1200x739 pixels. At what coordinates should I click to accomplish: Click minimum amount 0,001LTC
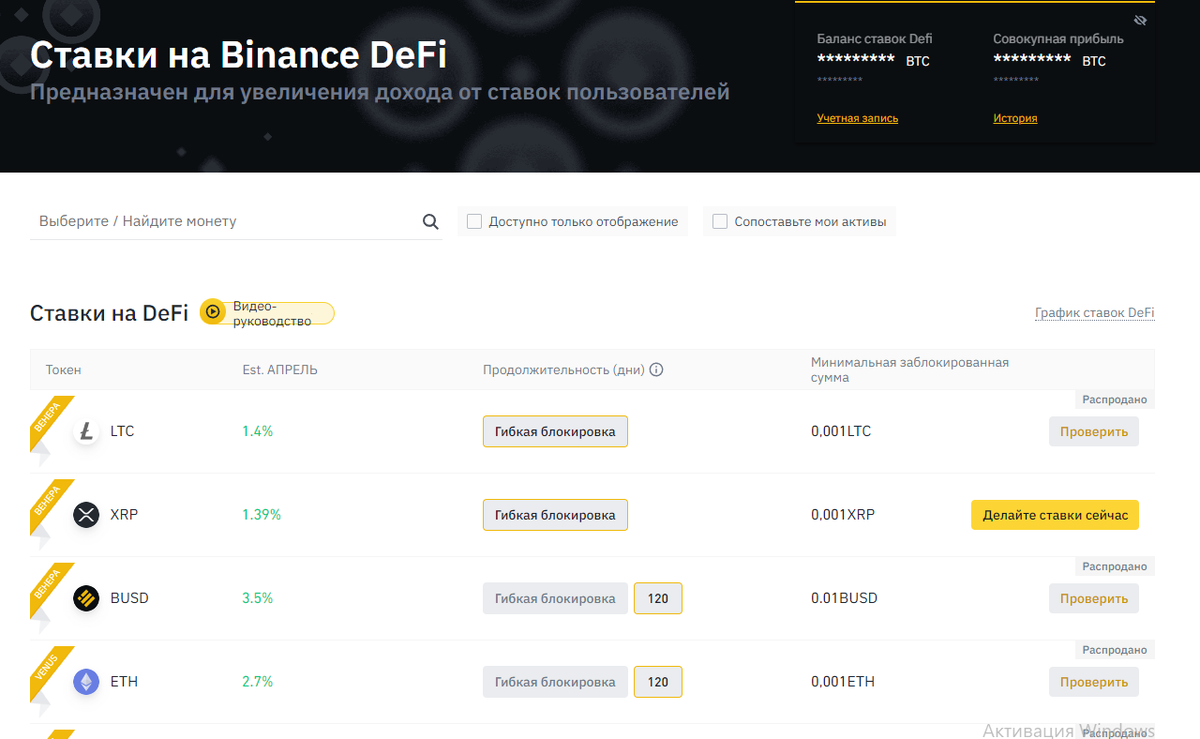coord(841,432)
